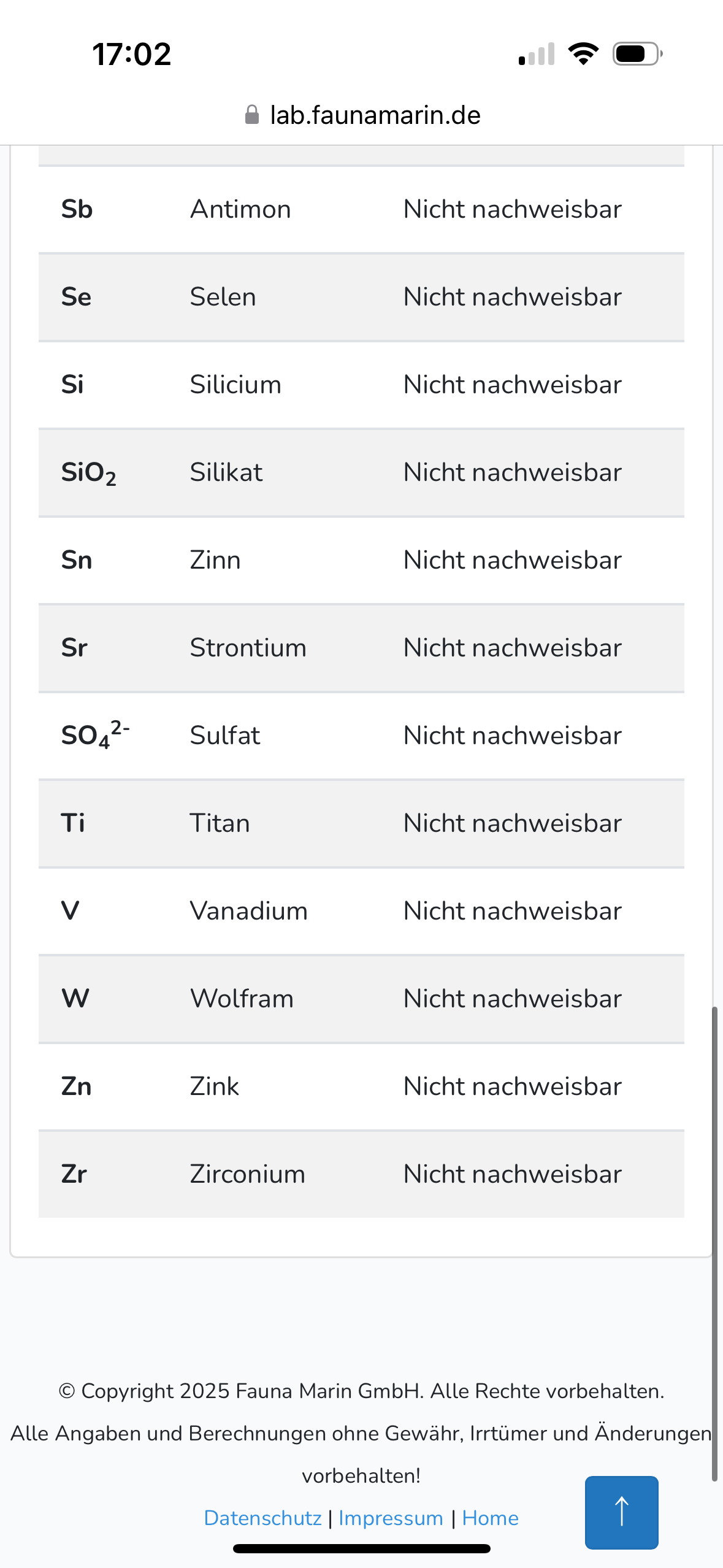Tap the home indicator bar

coord(361,1548)
